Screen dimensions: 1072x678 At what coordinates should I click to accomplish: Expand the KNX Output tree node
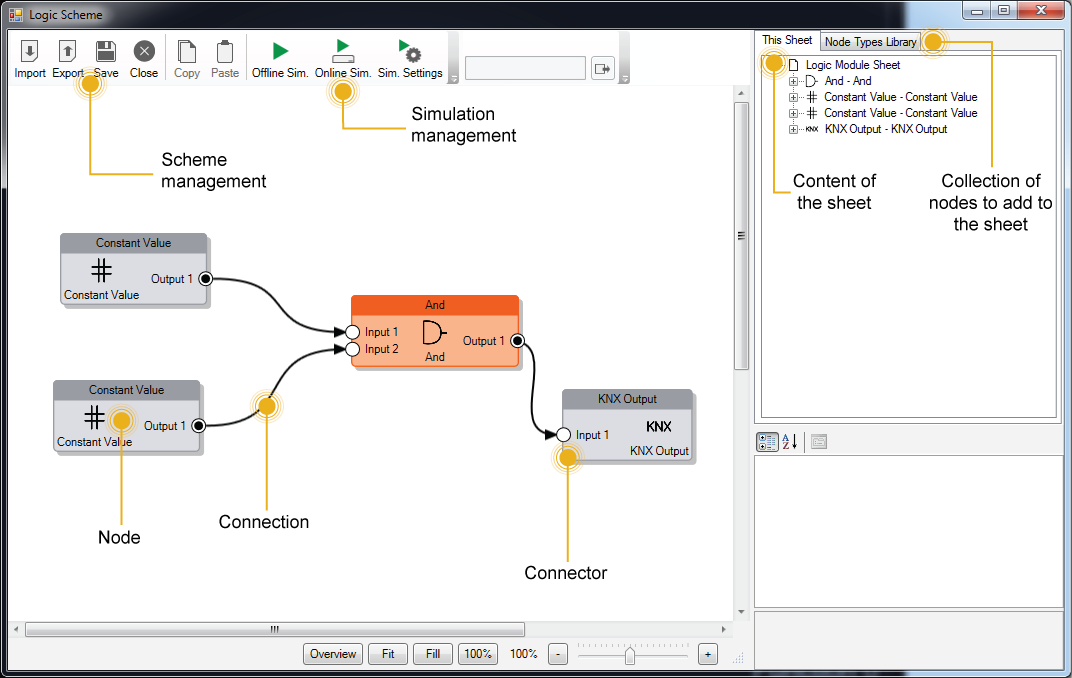[x=793, y=129]
